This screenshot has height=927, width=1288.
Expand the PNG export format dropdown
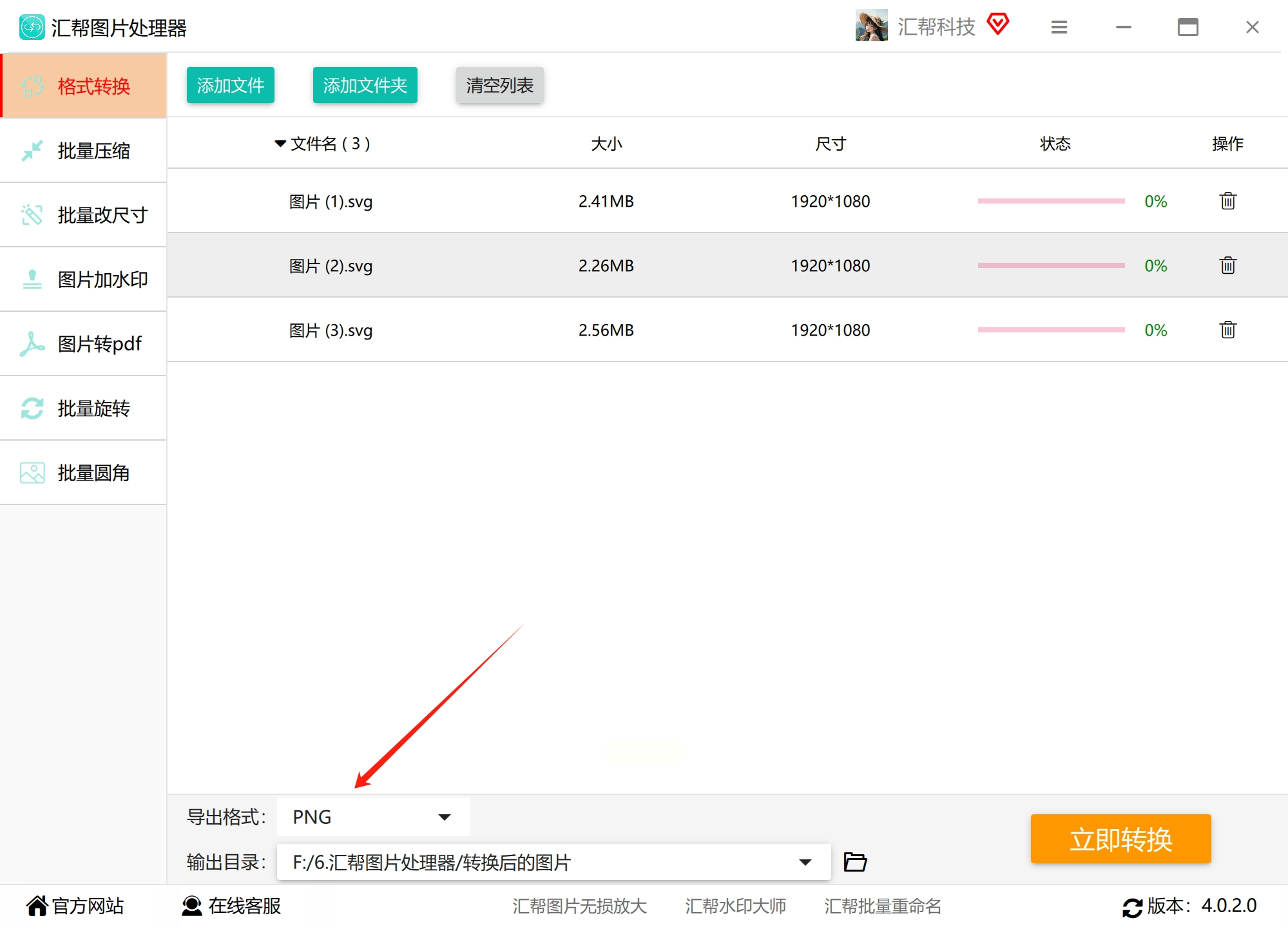click(x=444, y=817)
